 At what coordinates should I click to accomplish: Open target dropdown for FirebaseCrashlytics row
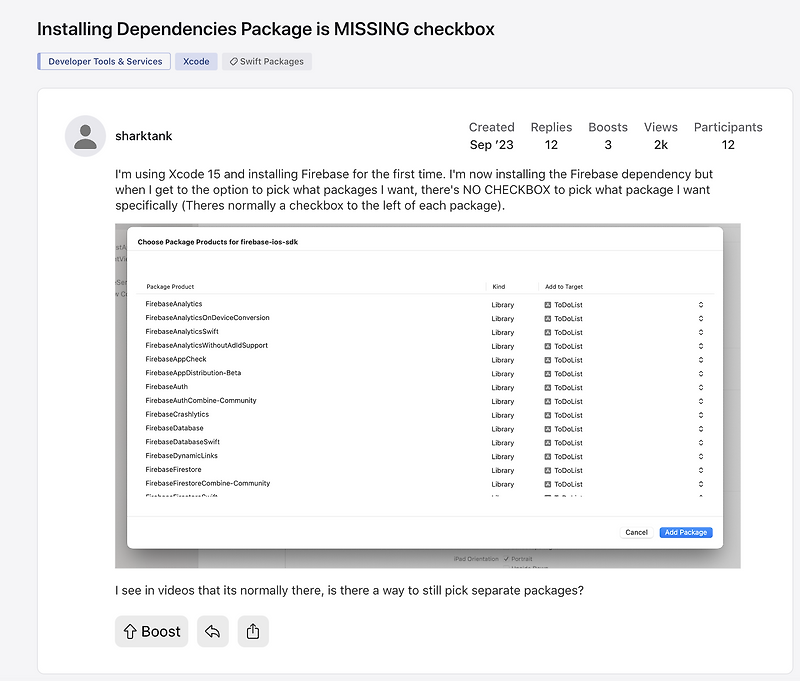[701, 415]
